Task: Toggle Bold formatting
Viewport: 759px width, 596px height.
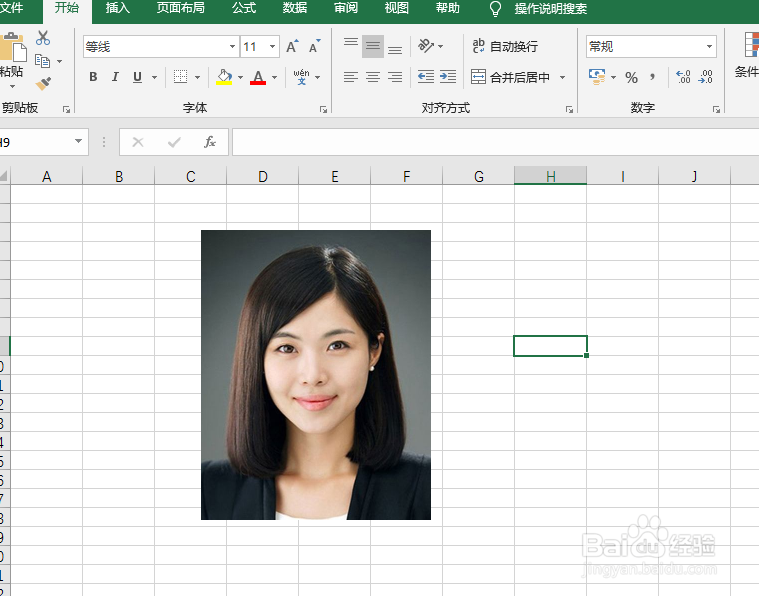Action: click(x=93, y=77)
